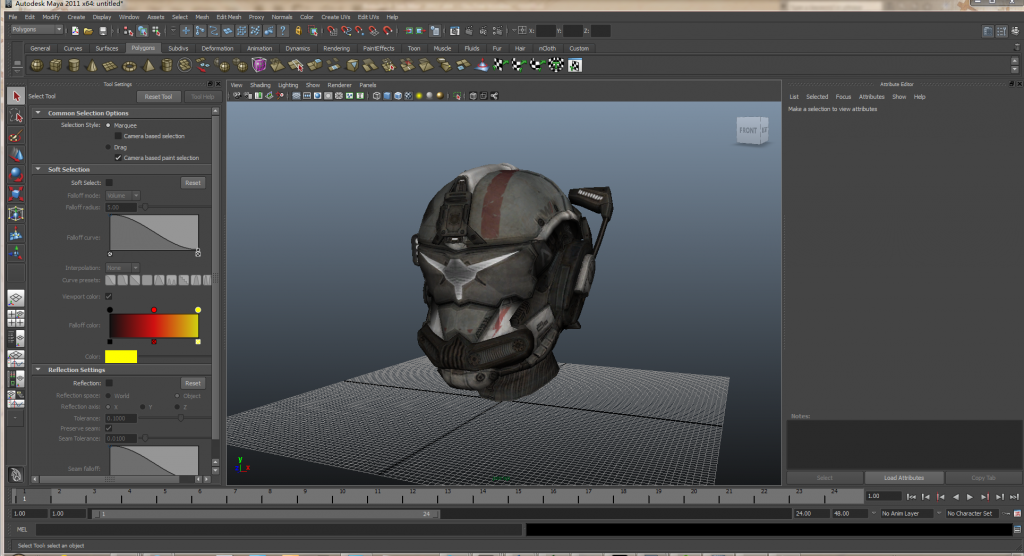Create a polygon cube from the shelf
This screenshot has width=1024, height=556.
(56, 65)
